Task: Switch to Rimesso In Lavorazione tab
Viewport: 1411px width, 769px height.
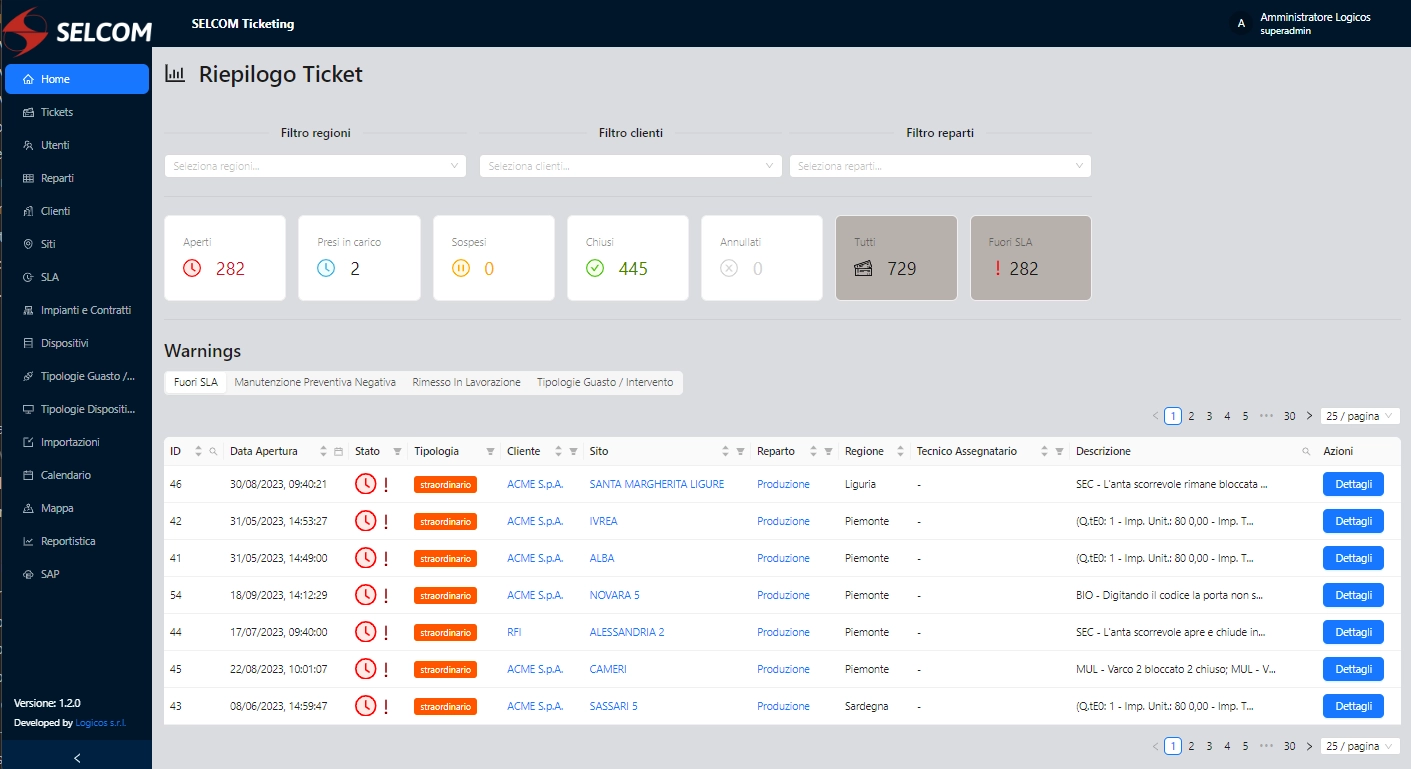Action: tap(466, 382)
